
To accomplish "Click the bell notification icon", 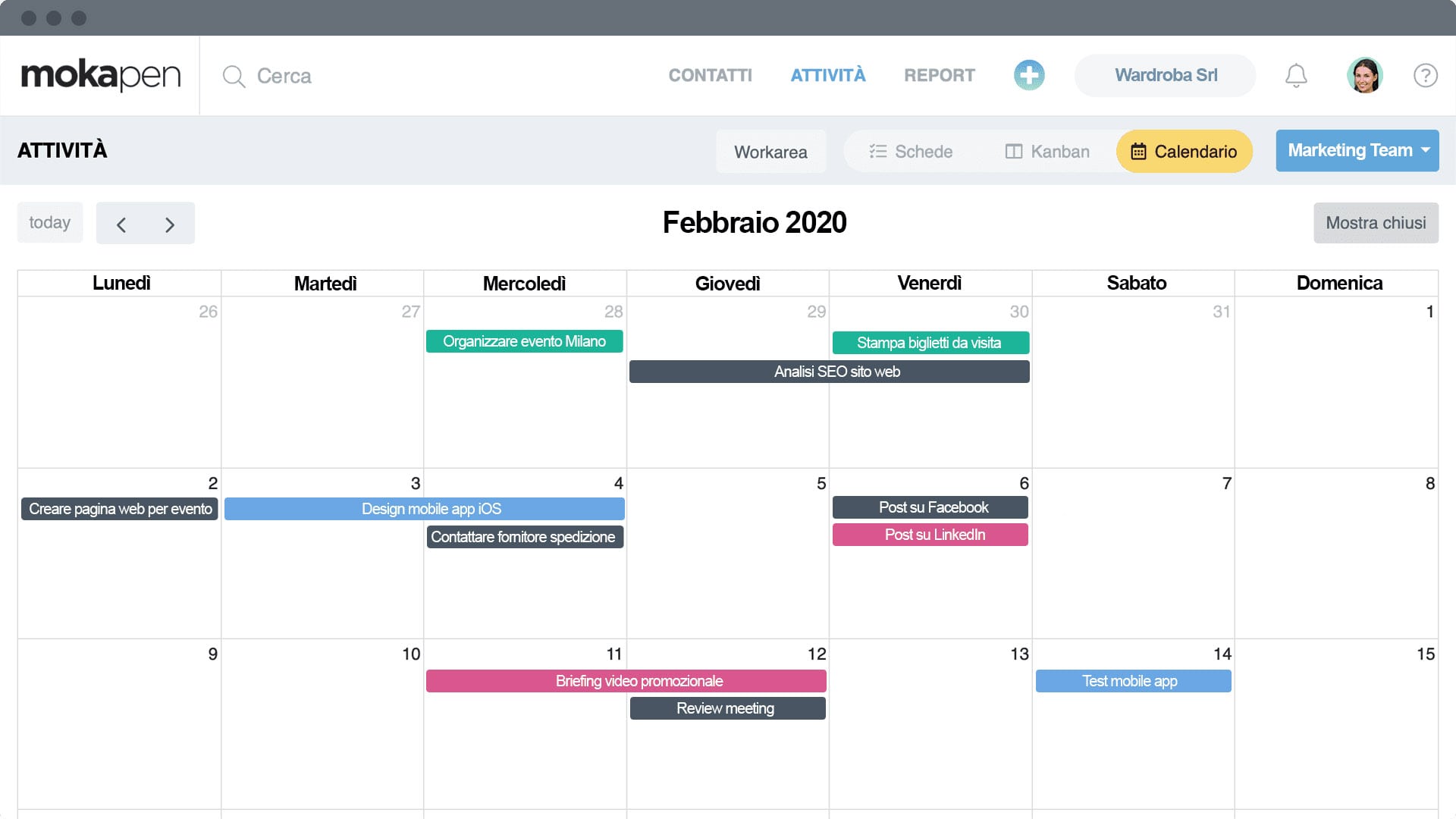I will click(1296, 75).
